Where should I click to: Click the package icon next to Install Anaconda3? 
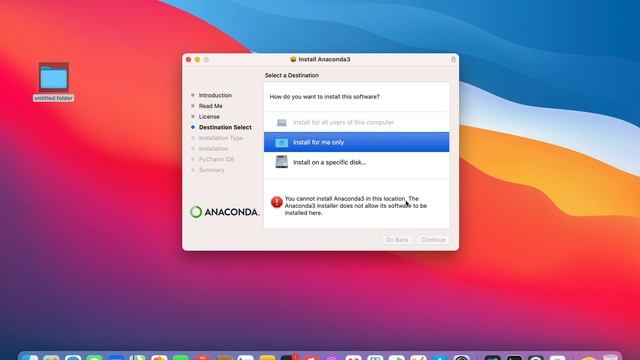(293, 59)
